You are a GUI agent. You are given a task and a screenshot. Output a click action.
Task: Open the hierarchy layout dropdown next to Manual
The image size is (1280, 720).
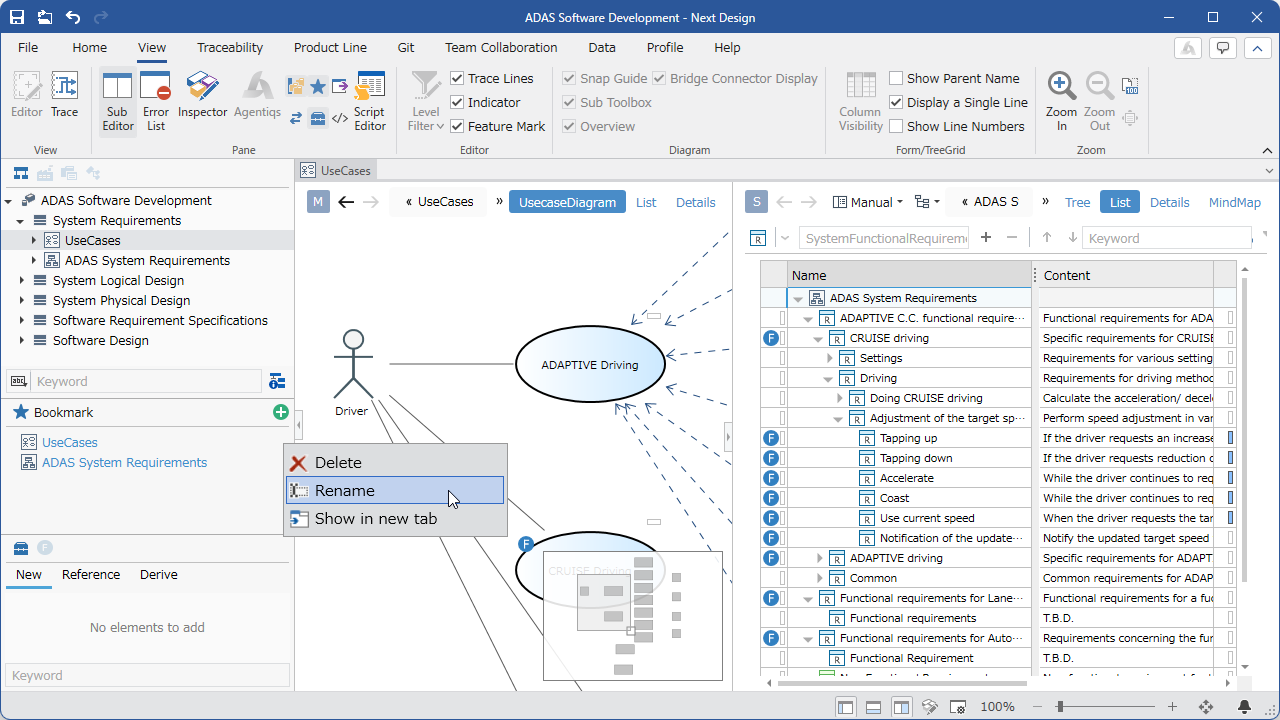point(927,202)
